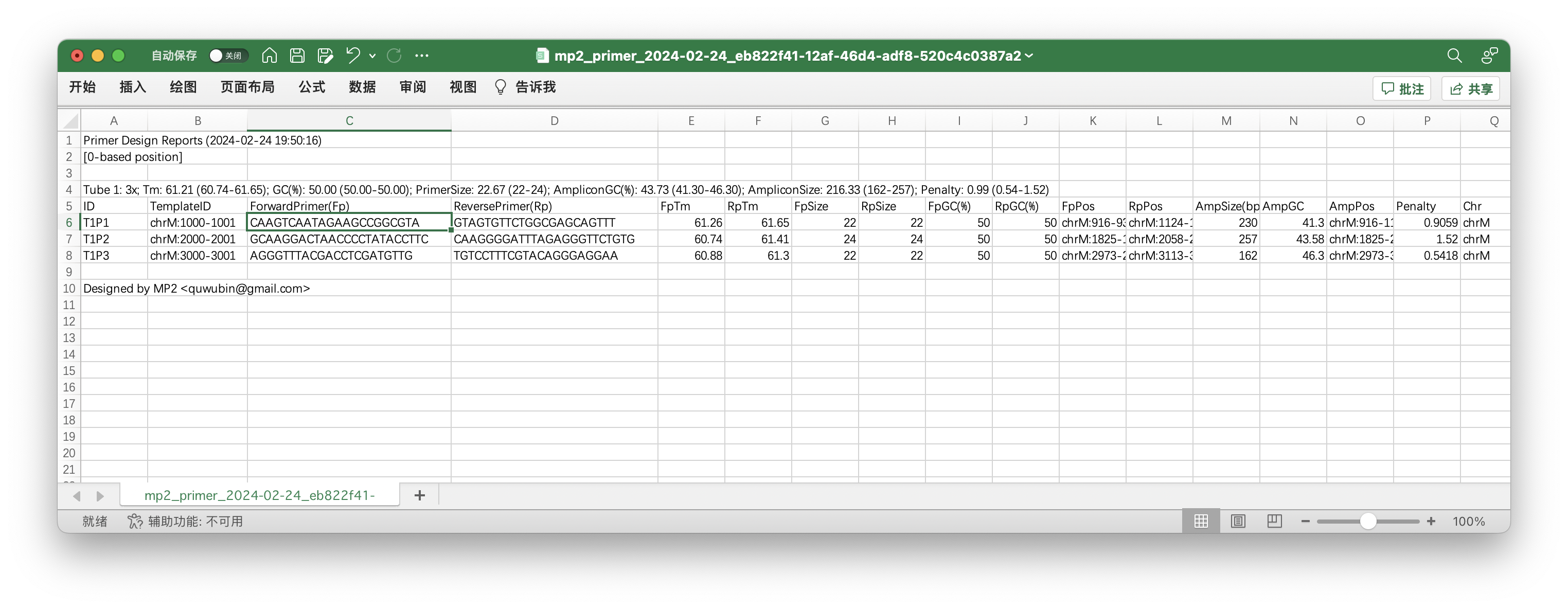This screenshot has height=609, width=1568.
Task: Open the more options ellipsis
Action: [x=422, y=56]
